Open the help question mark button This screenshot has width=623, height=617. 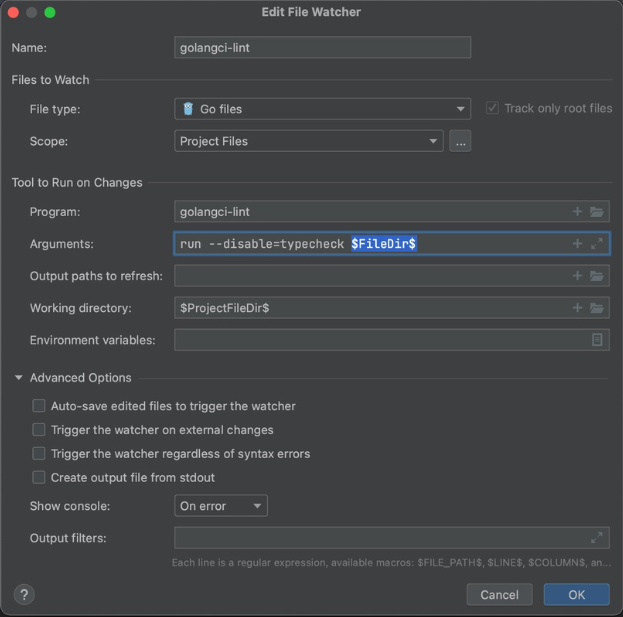(x=25, y=594)
